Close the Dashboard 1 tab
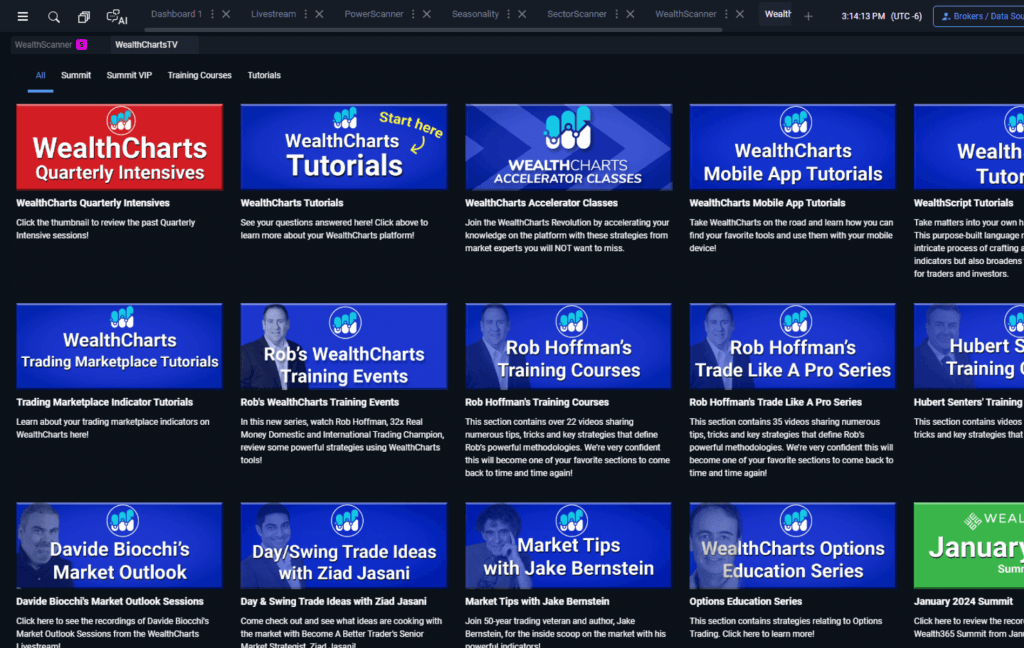Image resolution: width=1024 pixels, height=648 pixels. pos(226,14)
